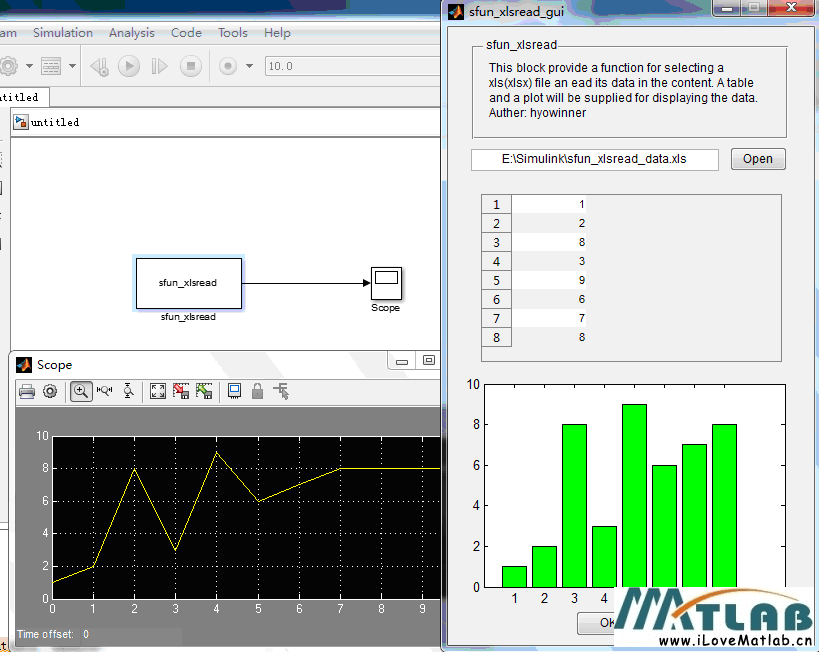This screenshot has height=652, width=819.
Task: Run the Simulink simulation
Action: (129, 66)
